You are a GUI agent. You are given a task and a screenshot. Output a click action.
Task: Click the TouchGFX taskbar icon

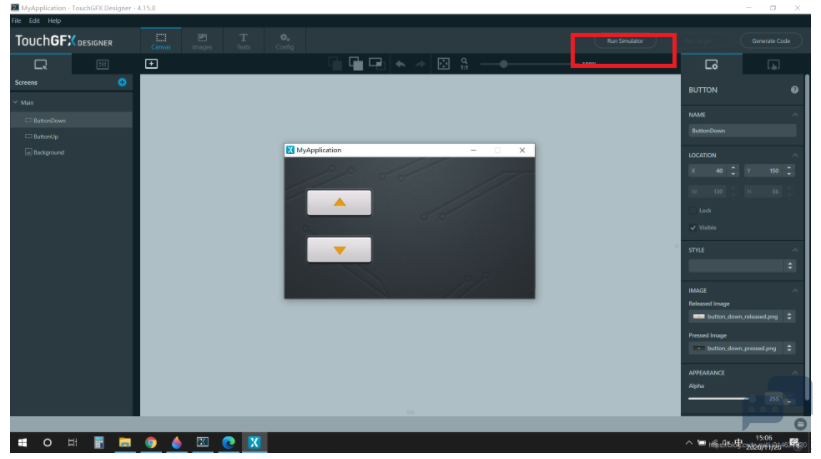254,443
